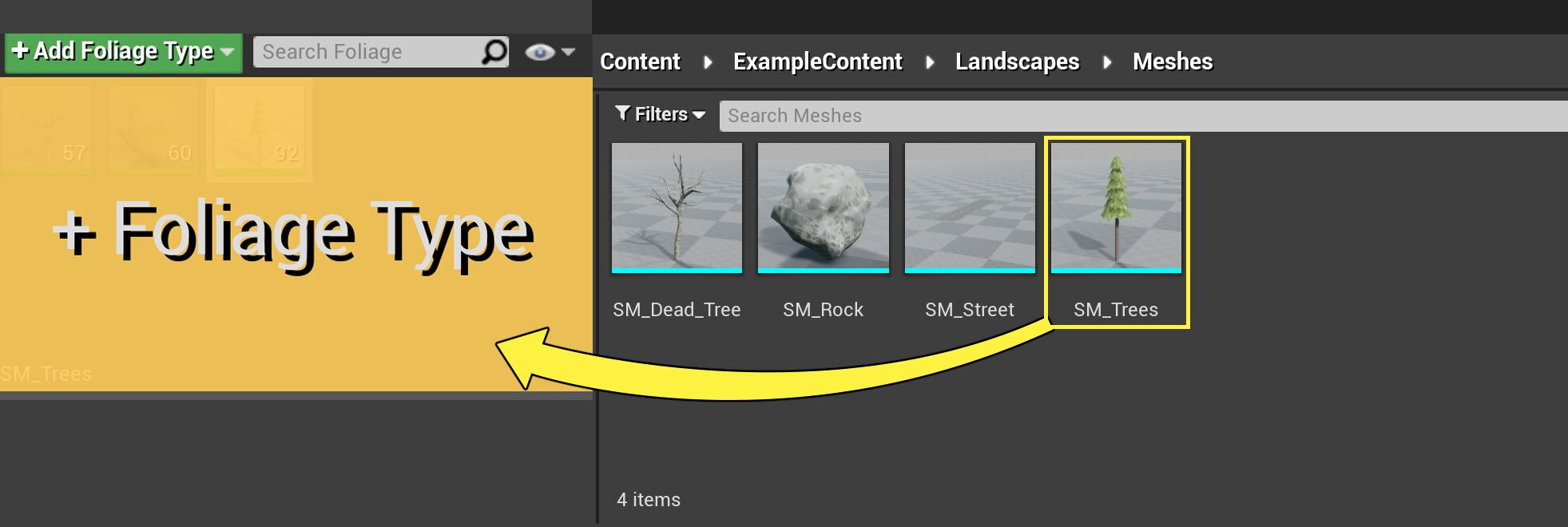Click the magnifier icon in Search Foliage
This screenshot has height=527, width=1568.
(x=494, y=52)
